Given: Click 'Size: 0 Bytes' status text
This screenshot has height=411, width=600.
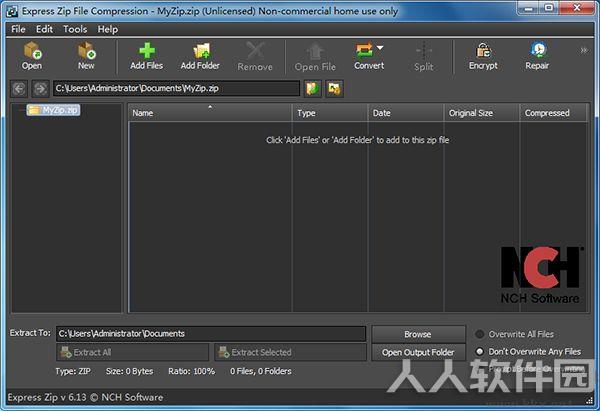Looking at the screenshot, I should coord(129,371).
